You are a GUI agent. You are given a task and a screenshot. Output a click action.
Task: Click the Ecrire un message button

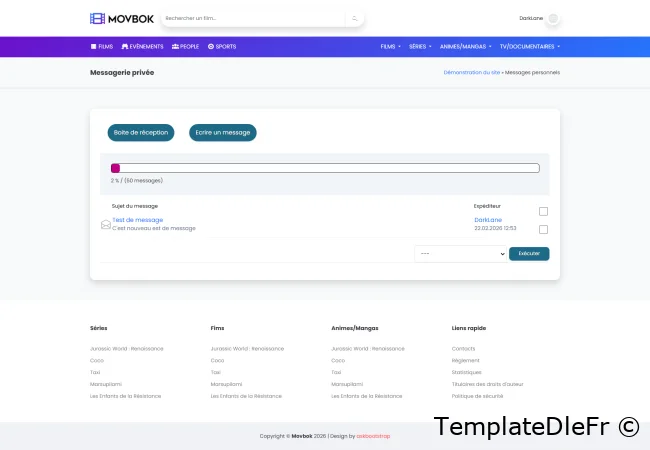(x=223, y=132)
